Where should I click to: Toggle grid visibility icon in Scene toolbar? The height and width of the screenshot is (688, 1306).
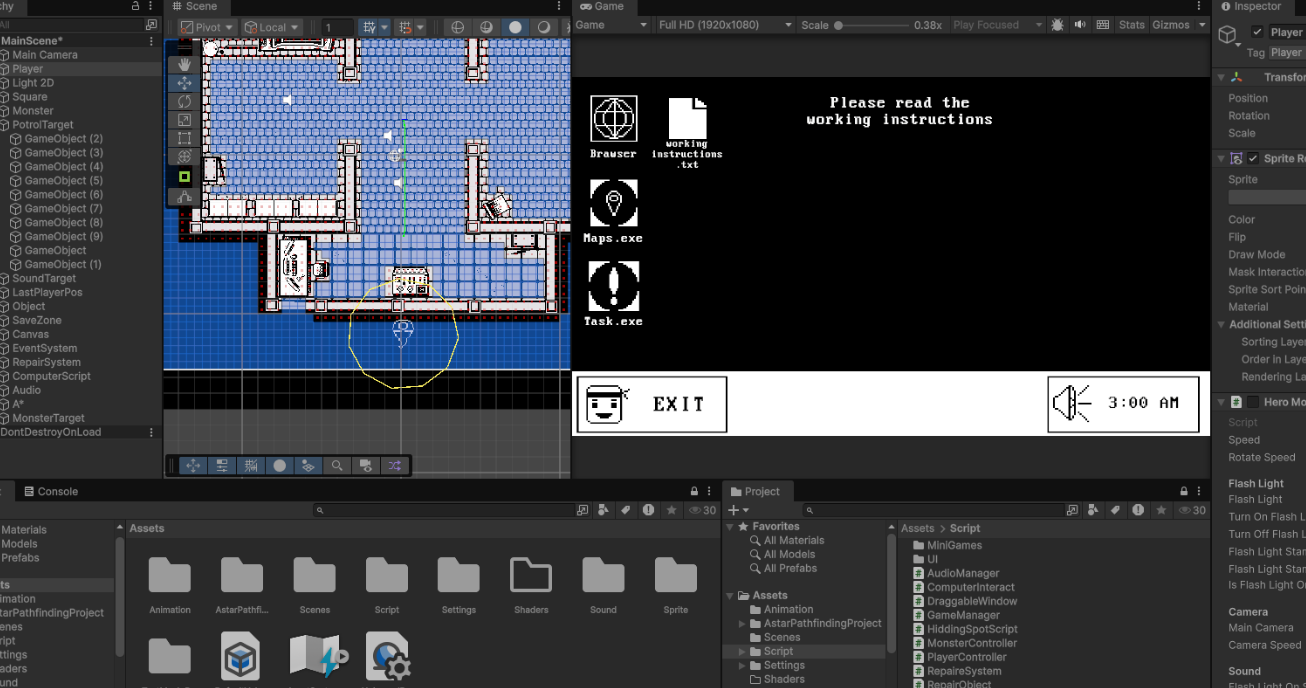click(x=369, y=27)
